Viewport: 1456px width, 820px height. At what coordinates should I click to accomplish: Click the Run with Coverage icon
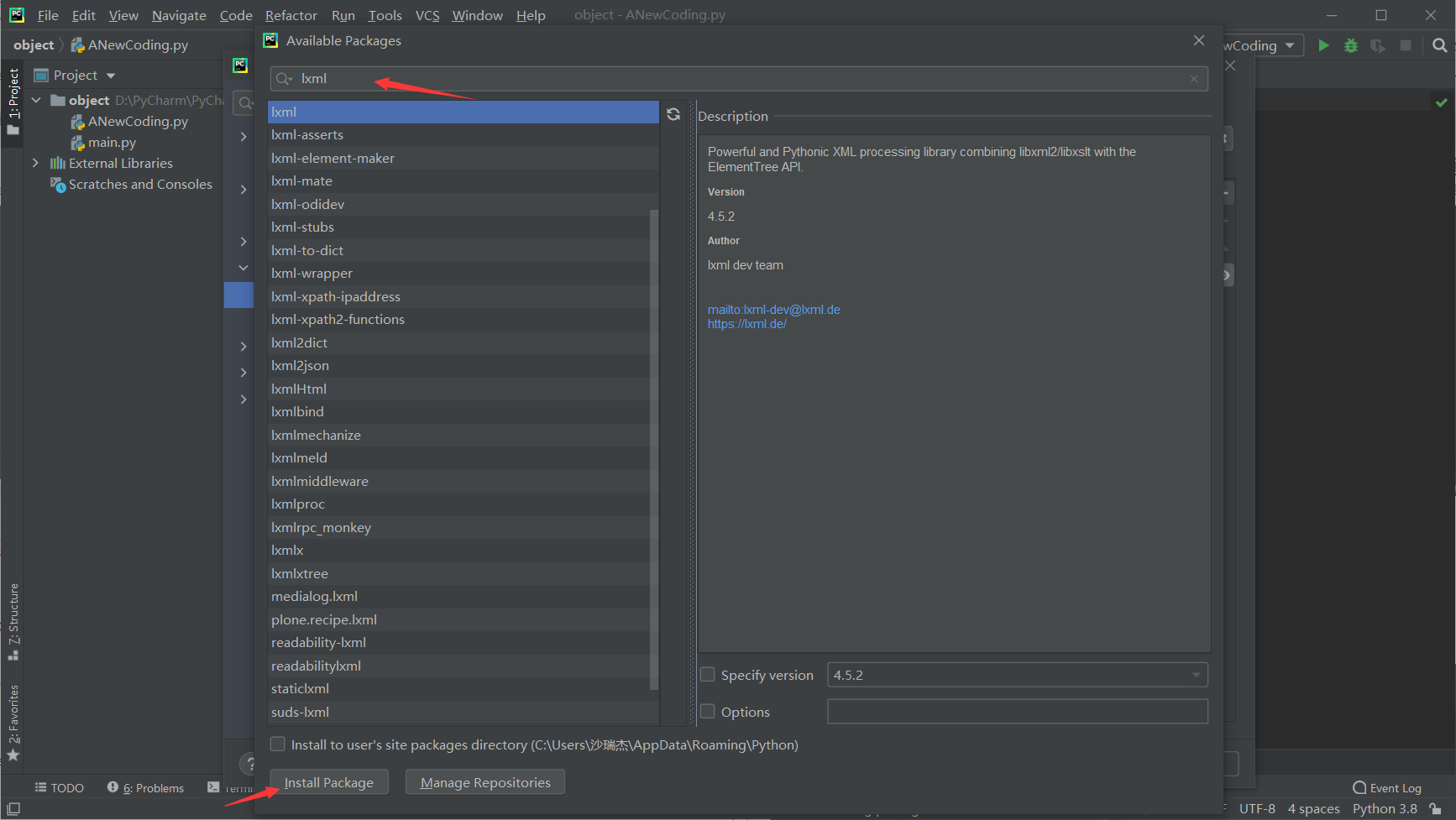tap(1378, 45)
